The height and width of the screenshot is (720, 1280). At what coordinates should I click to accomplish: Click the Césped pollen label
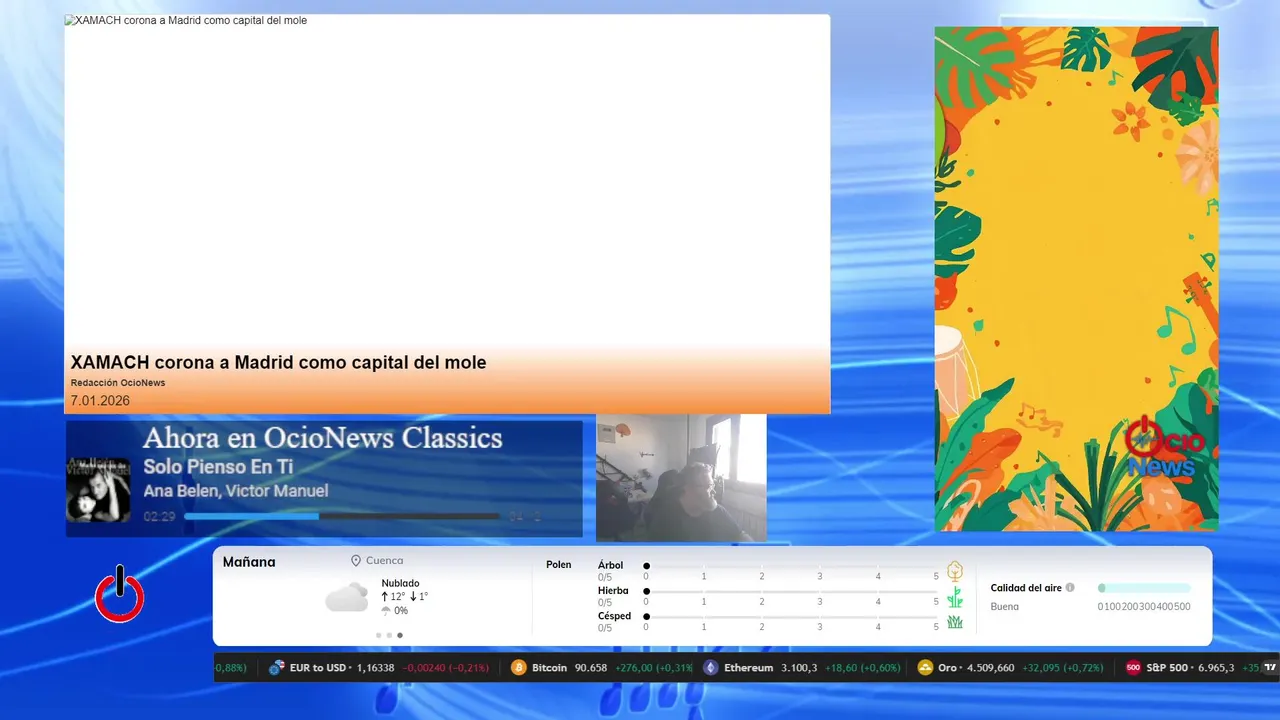pos(614,616)
